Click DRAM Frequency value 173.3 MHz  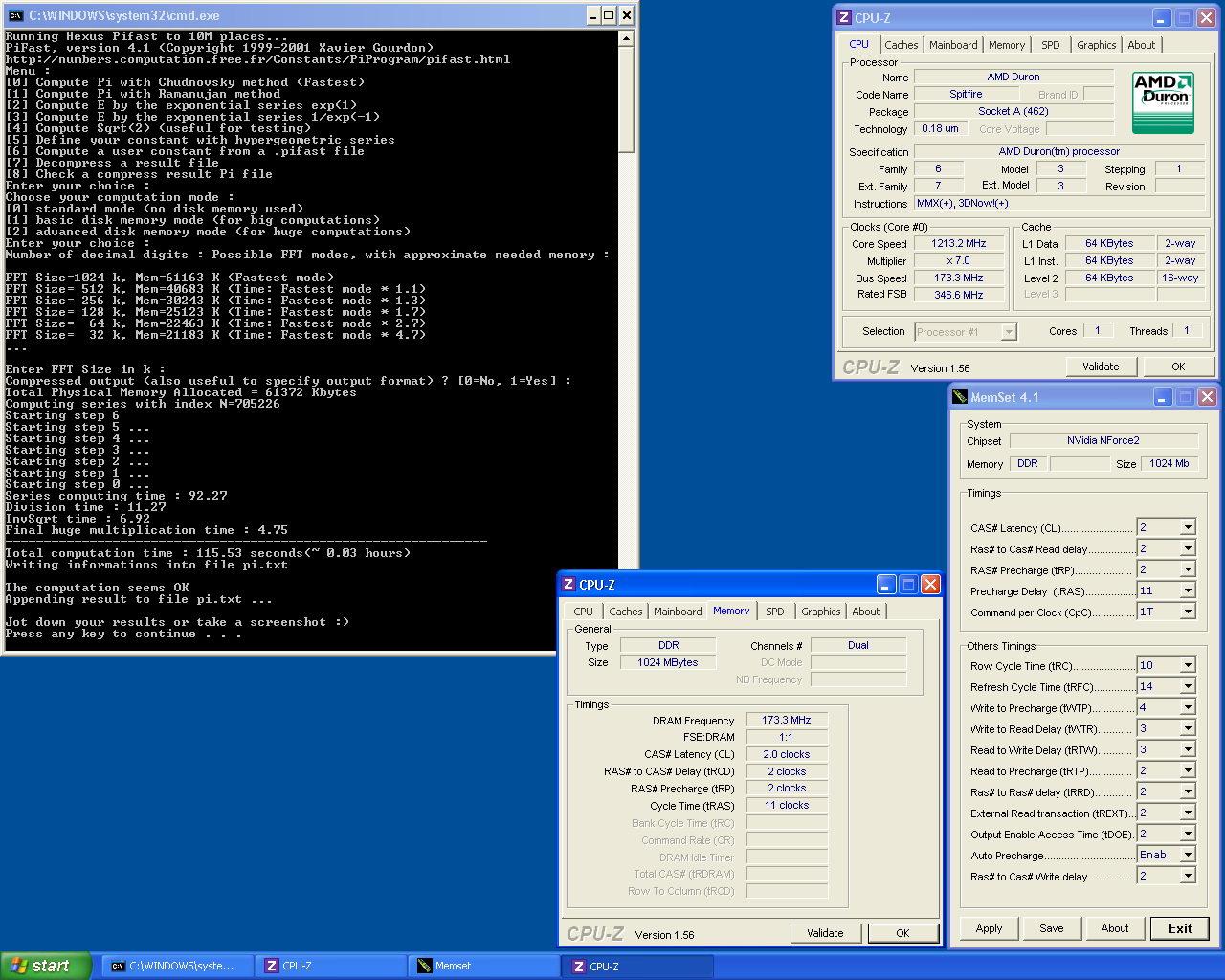[787, 720]
